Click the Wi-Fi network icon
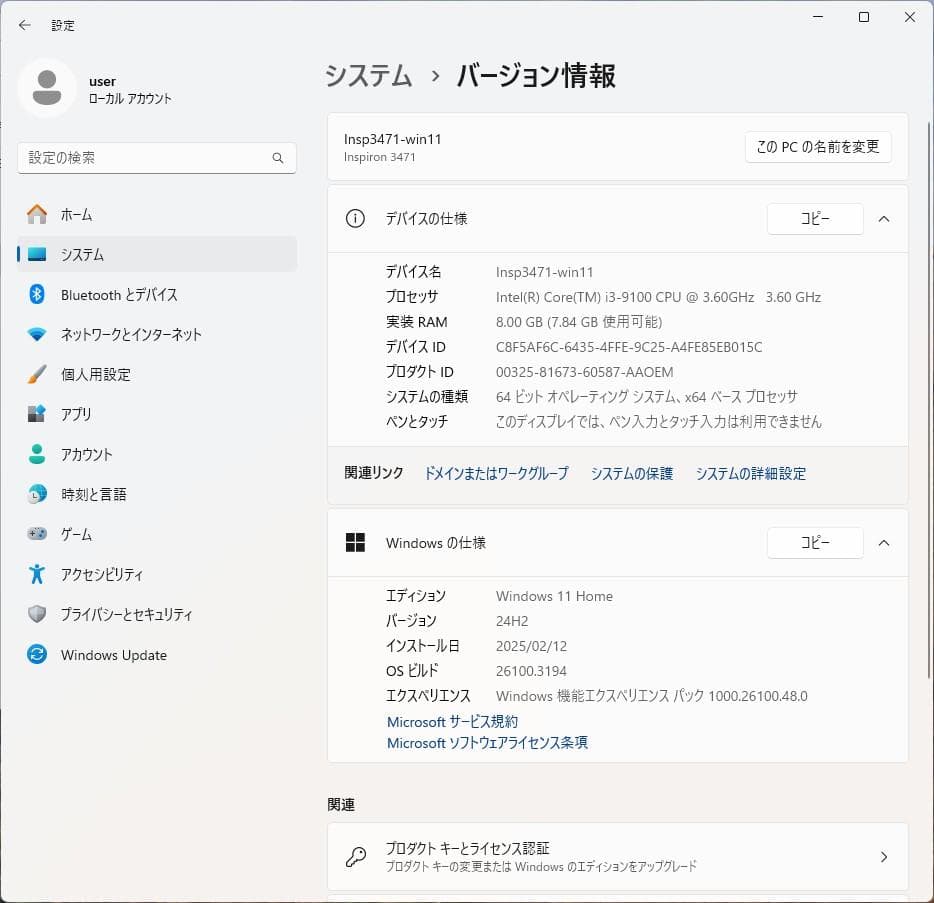 [37, 334]
